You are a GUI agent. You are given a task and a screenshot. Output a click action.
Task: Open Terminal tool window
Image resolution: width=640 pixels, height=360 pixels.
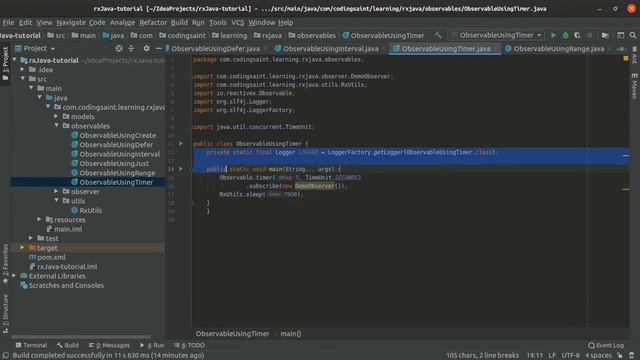[31, 345]
